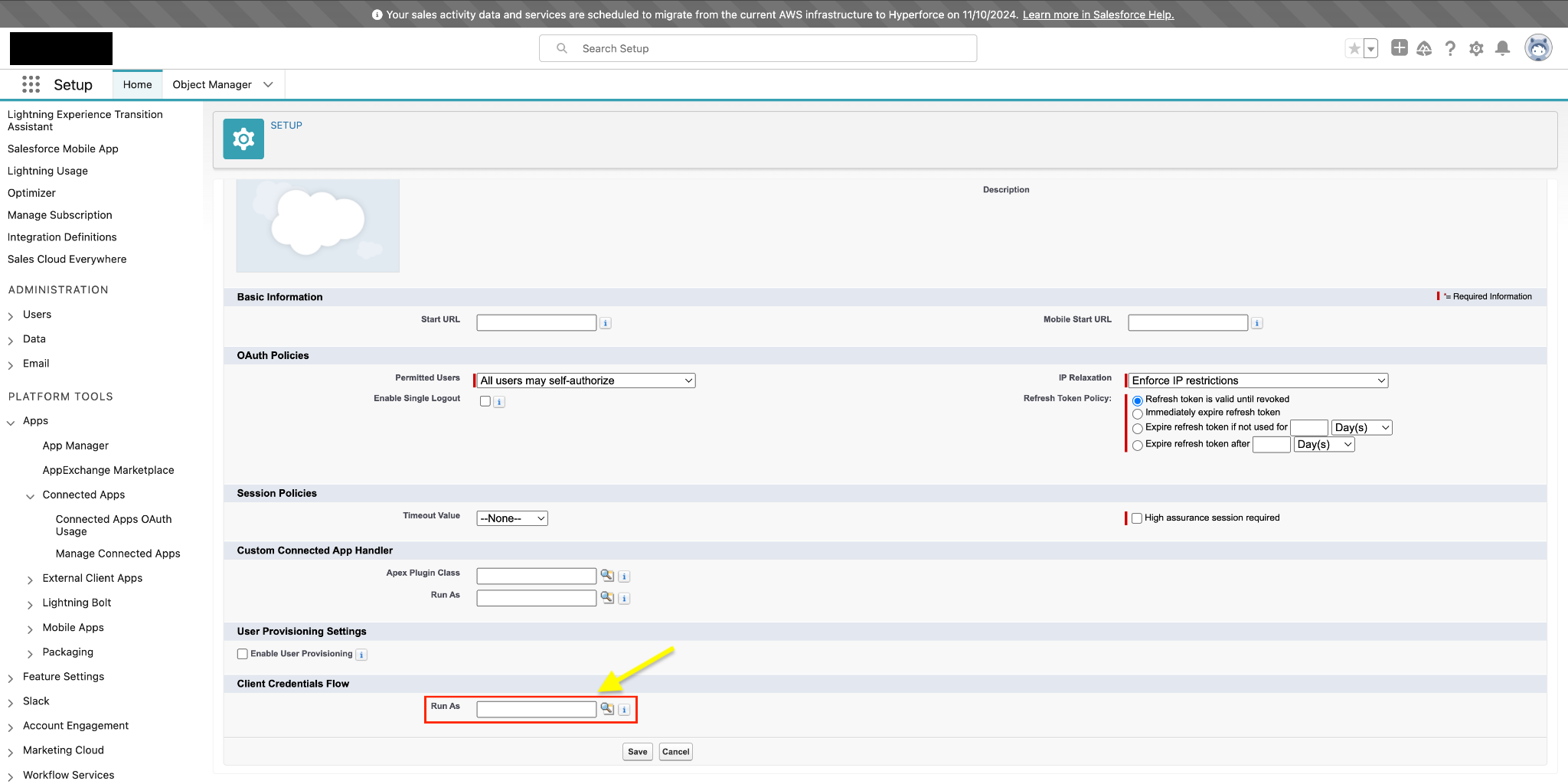Open AppExchange Marketplace in sidebar
Screen dimensions: 1568x784
[109, 470]
